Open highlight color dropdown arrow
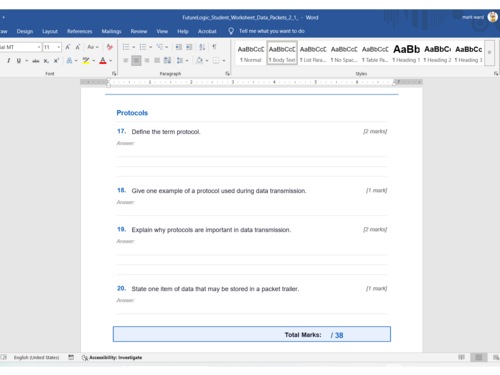This screenshot has width=500, height=375. [94, 61]
